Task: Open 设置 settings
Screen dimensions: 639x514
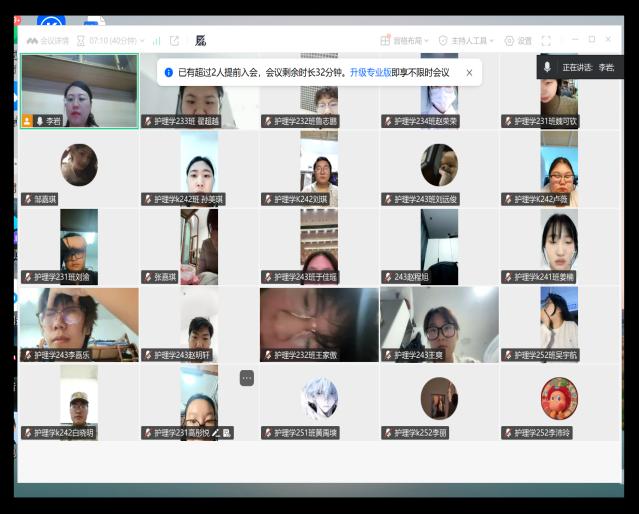Action: 518,41
